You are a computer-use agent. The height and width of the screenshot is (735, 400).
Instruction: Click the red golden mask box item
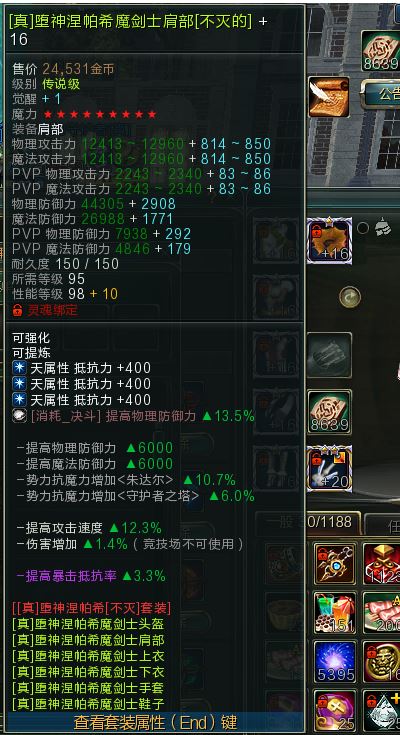[382, 563]
